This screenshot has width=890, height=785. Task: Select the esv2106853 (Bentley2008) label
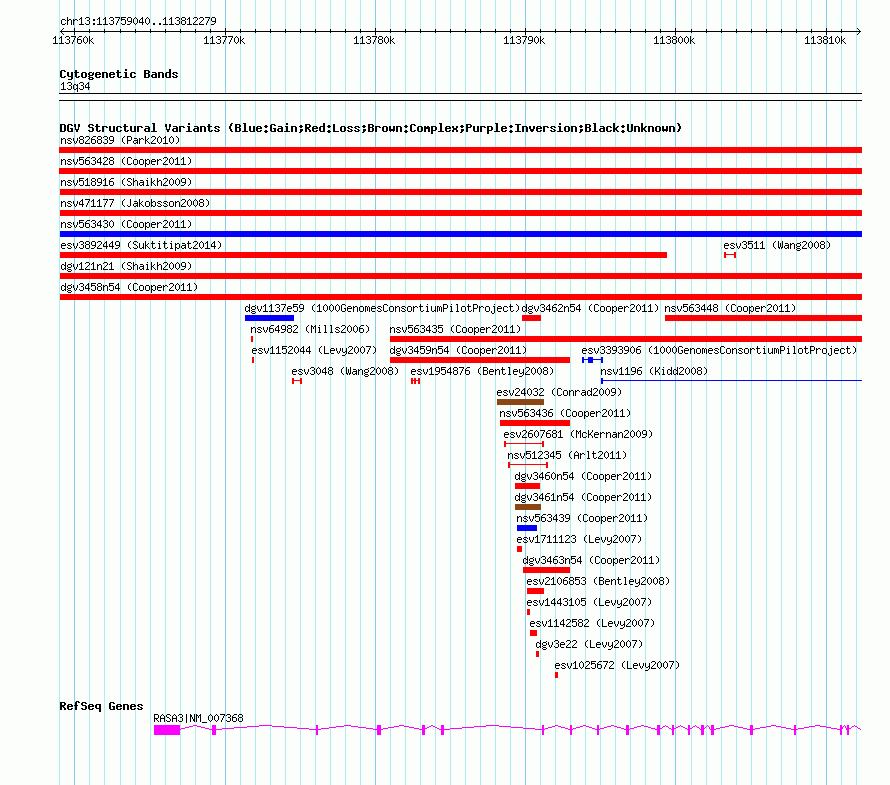pyautogui.click(x=598, y=581)
